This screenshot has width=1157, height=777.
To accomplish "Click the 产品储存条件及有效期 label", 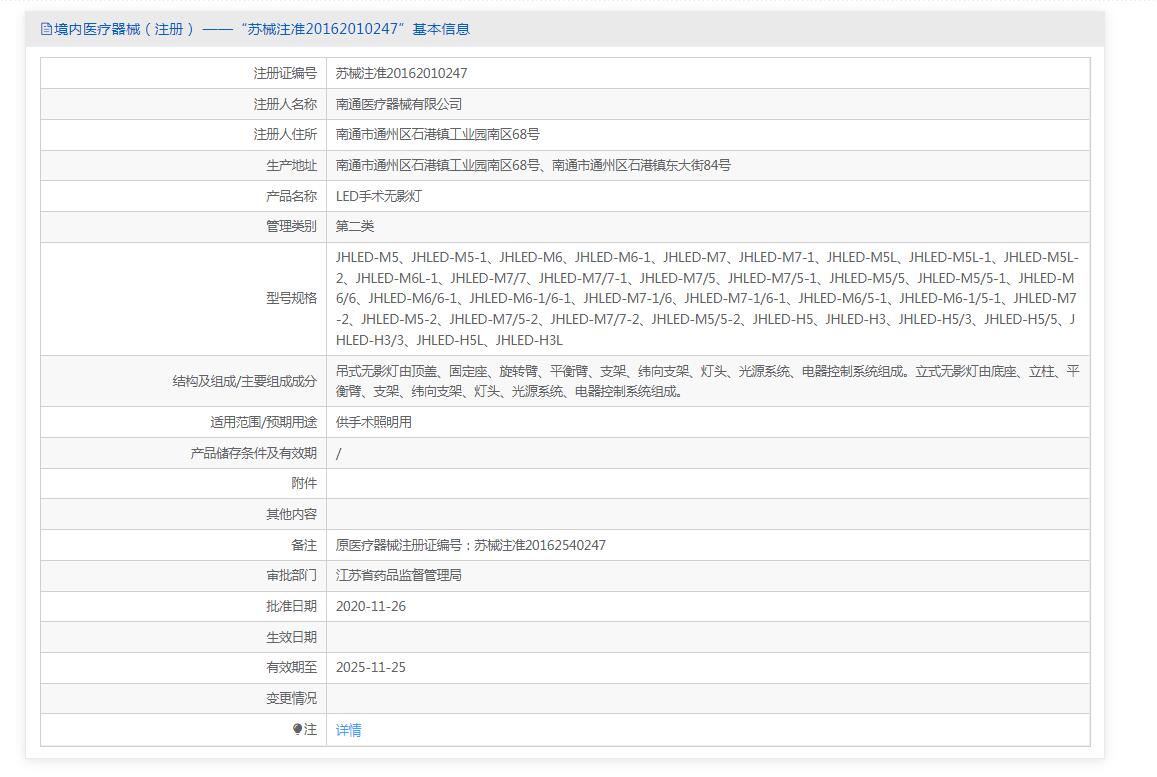I will (x=253, y=453).
